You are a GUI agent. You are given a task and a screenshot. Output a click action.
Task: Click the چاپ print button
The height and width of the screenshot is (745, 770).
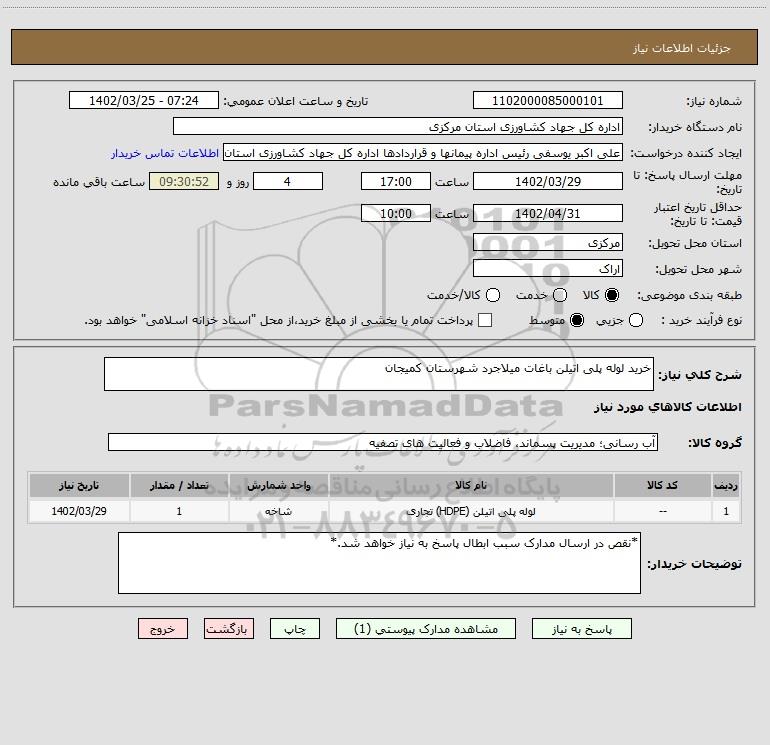pyautogui.click(x=295, y=629)
